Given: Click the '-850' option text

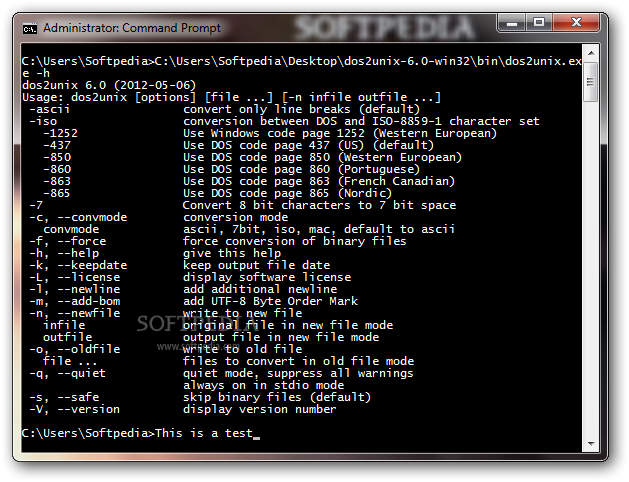Looking at the screenshot, I should tap(57, 157).
